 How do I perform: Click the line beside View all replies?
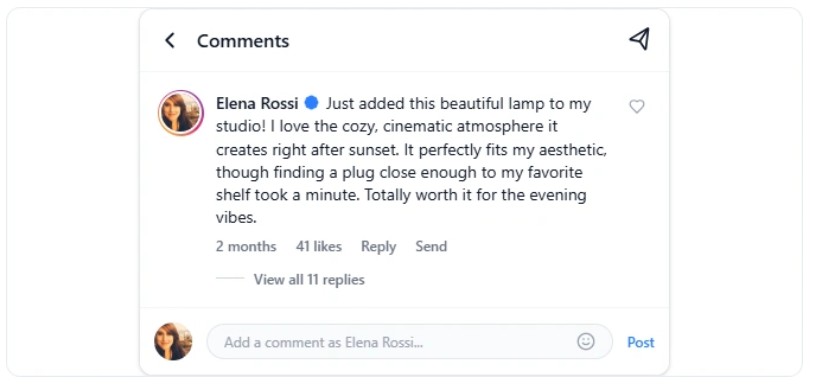click(x=230, y=278)
